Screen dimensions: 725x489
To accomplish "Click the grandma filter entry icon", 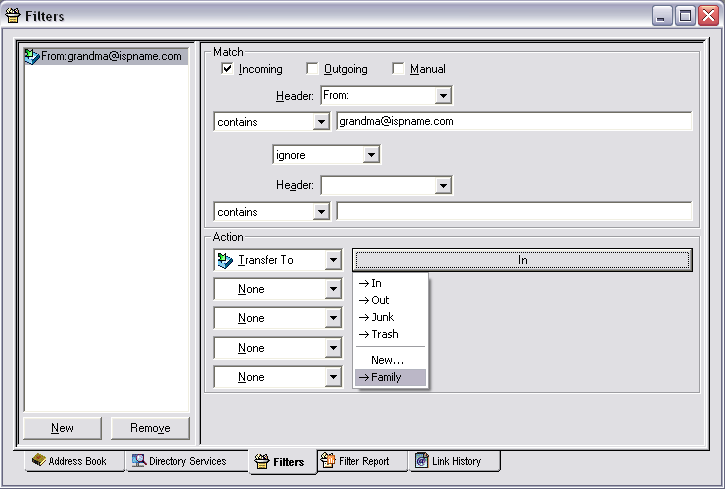I will (x=32, y=57).
